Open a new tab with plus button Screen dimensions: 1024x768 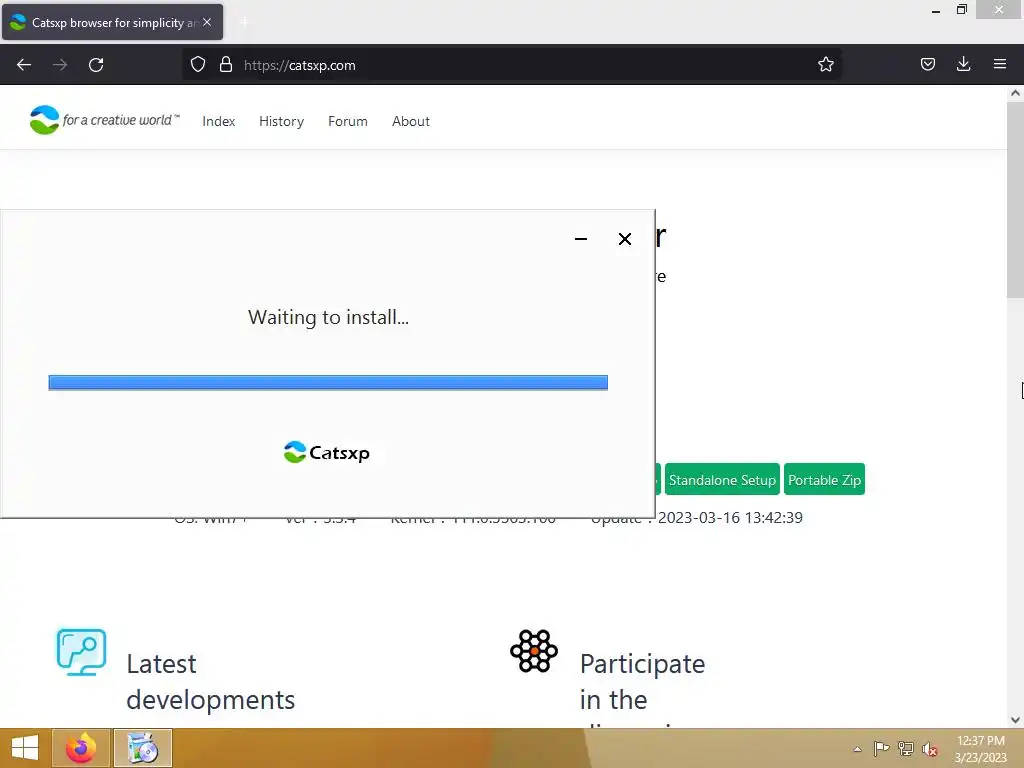[244, 22]
